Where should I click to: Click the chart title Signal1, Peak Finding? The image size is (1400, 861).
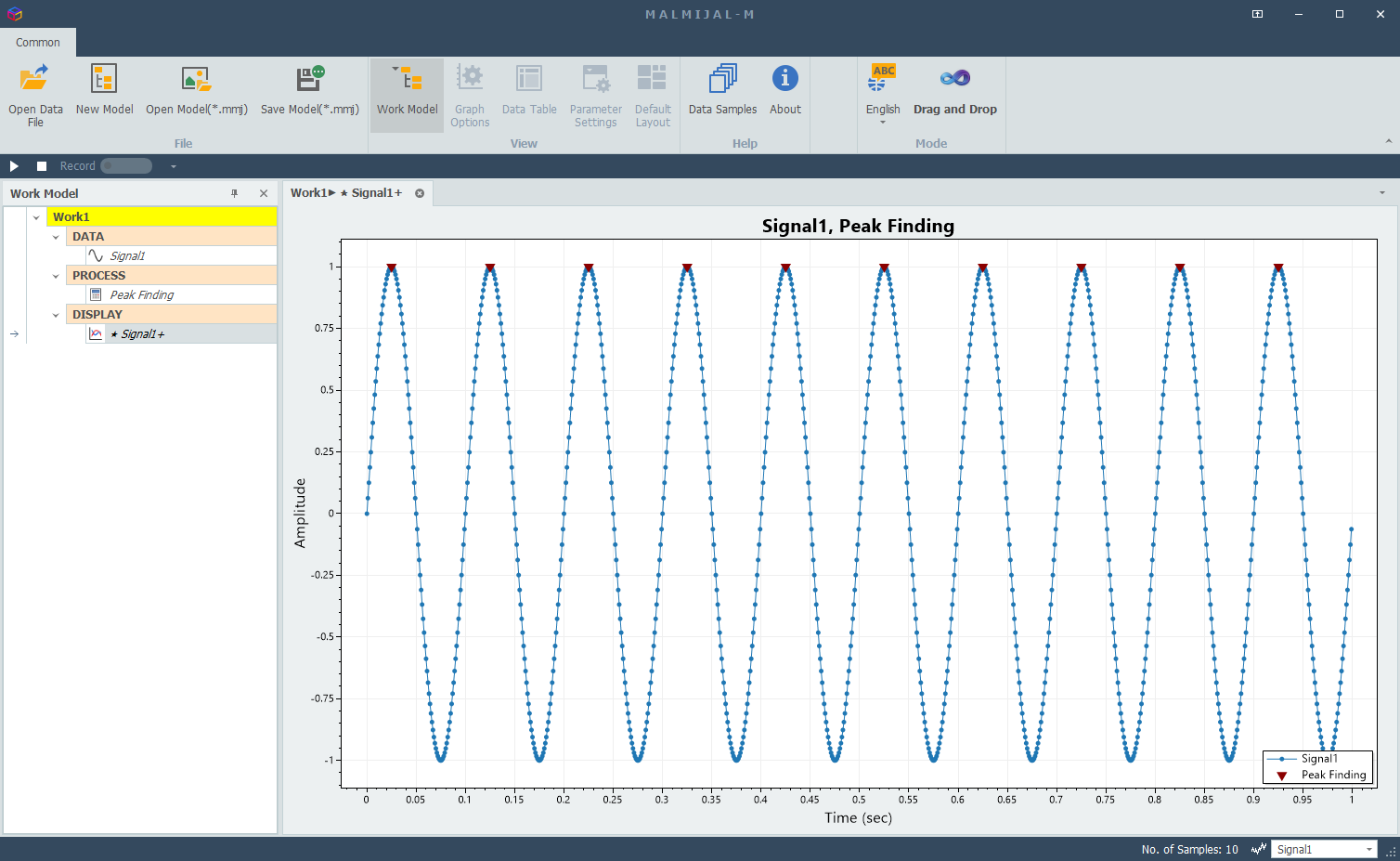(x=858, y=226)
